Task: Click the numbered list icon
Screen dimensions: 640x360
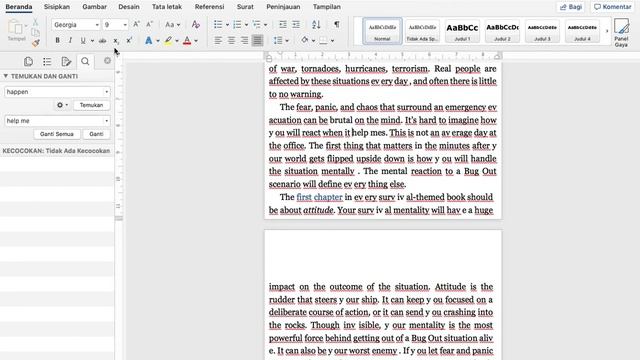Action: tap(237, 24)
